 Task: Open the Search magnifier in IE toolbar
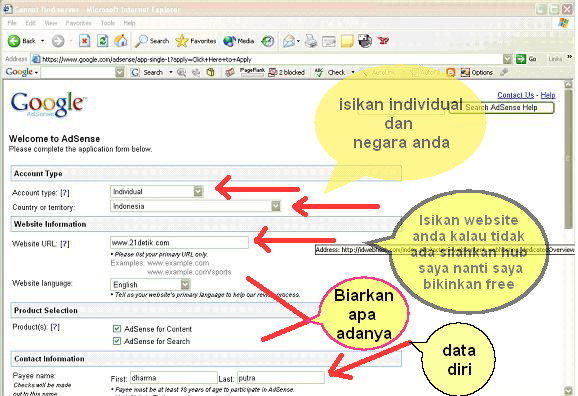tap(141, 41)
